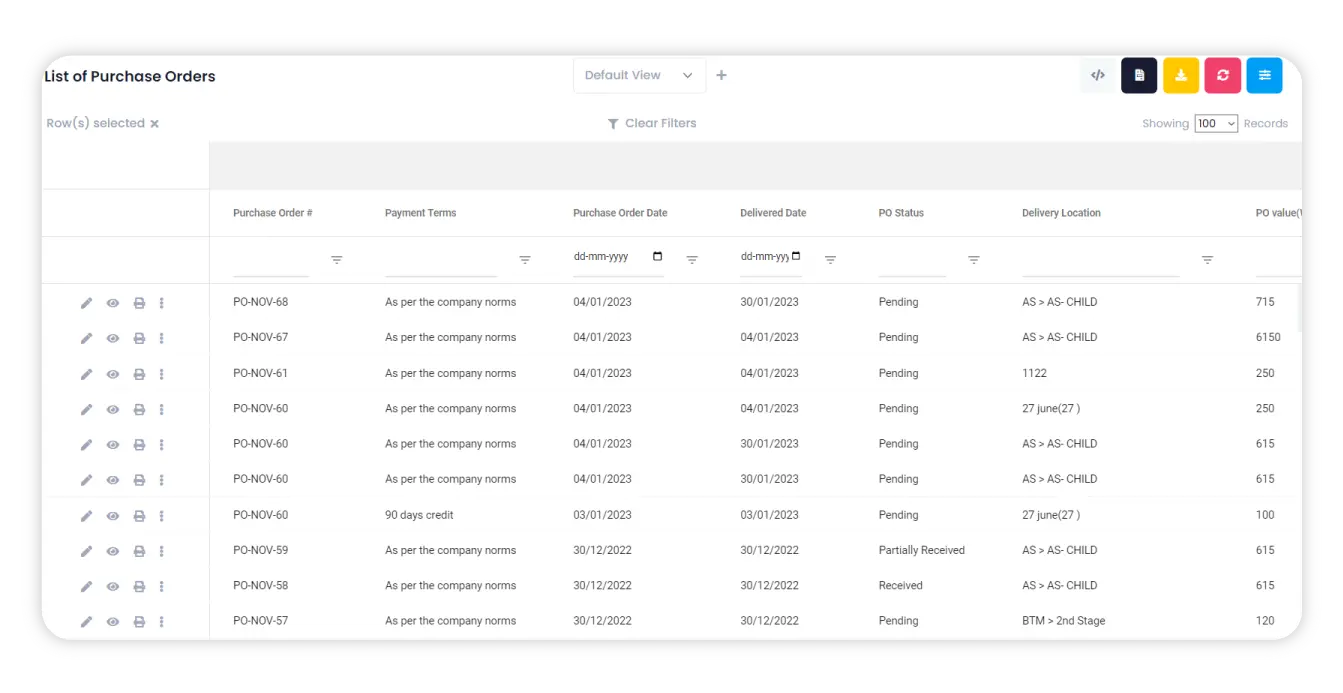Select the Purchase Order Date column header
Image resolution: width=1343 pixels, height=693 pixels.
coord(619,213)
